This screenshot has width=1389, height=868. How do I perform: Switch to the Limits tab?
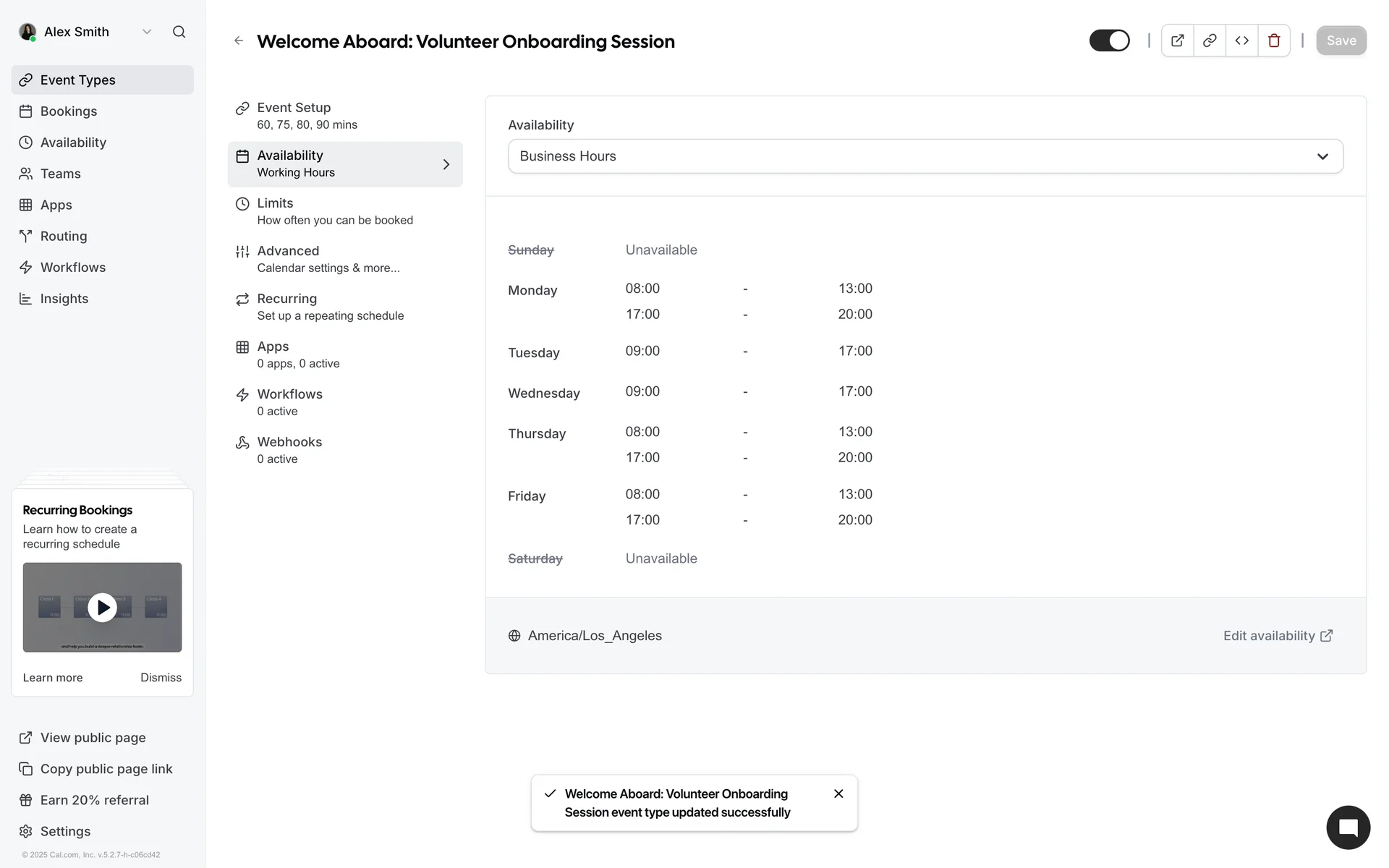[x=334, y=211]
